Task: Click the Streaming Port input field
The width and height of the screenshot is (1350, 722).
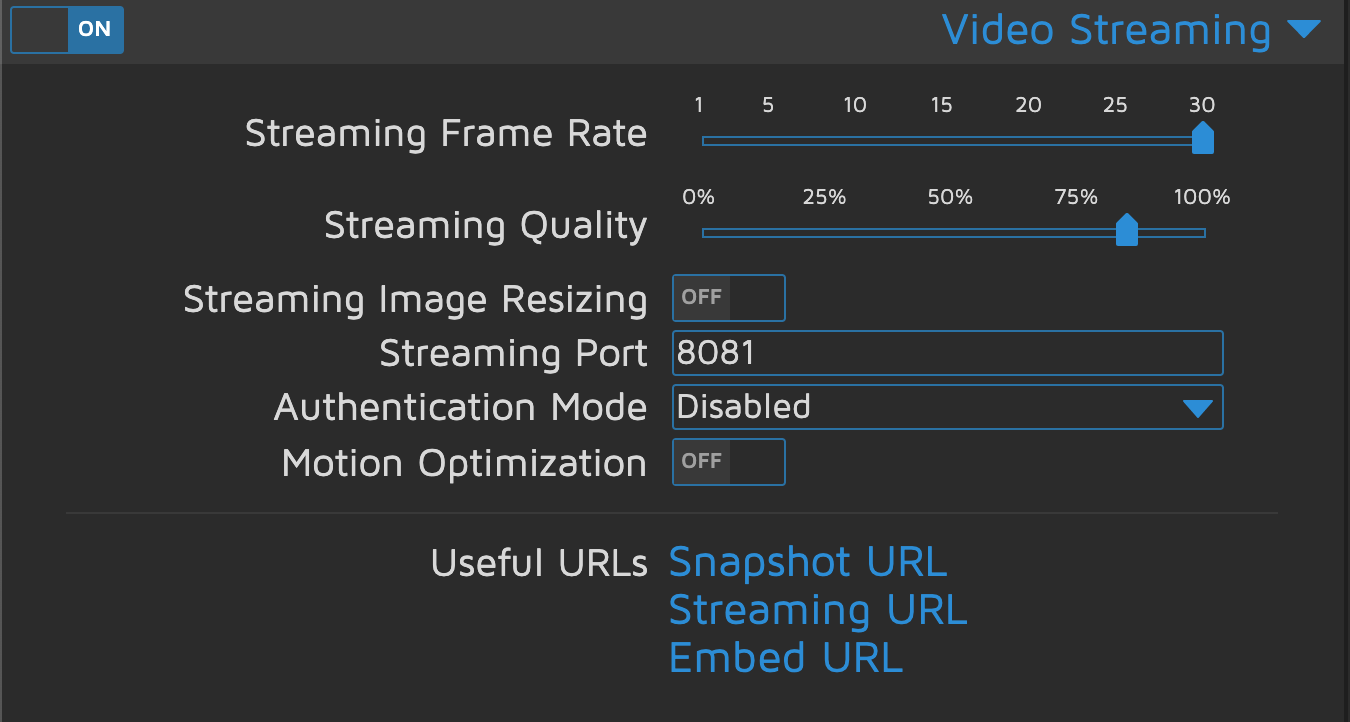Action: pyautogui.click(x=947, y=353)
